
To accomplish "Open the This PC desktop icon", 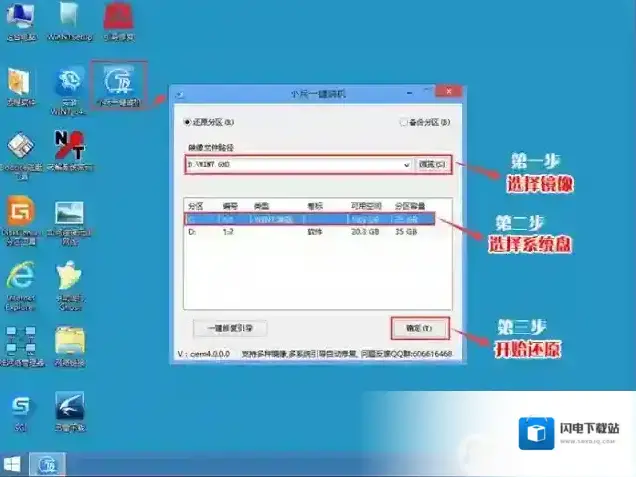I will pos(19,18).
